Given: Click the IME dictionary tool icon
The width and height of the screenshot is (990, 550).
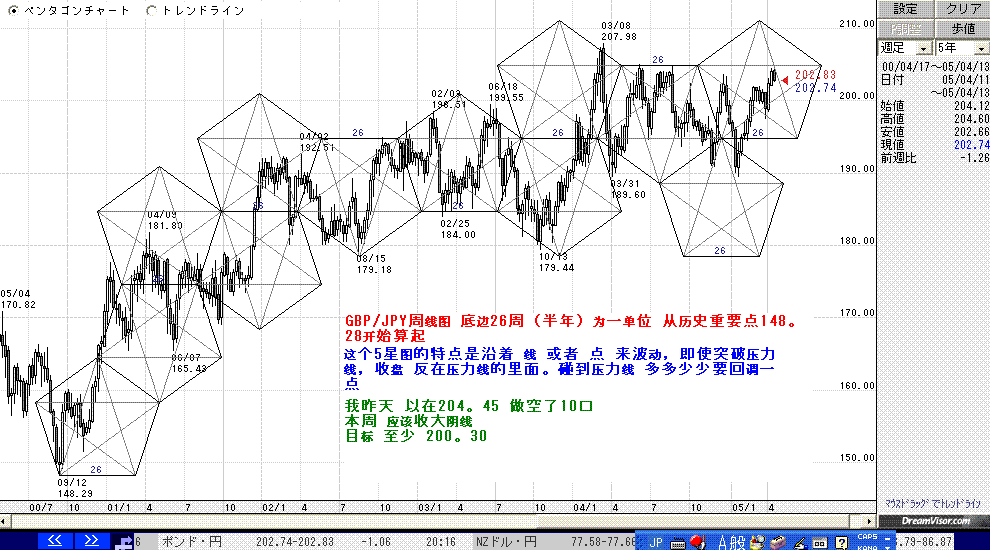Looking at the screenshot, I should point(820,542).
